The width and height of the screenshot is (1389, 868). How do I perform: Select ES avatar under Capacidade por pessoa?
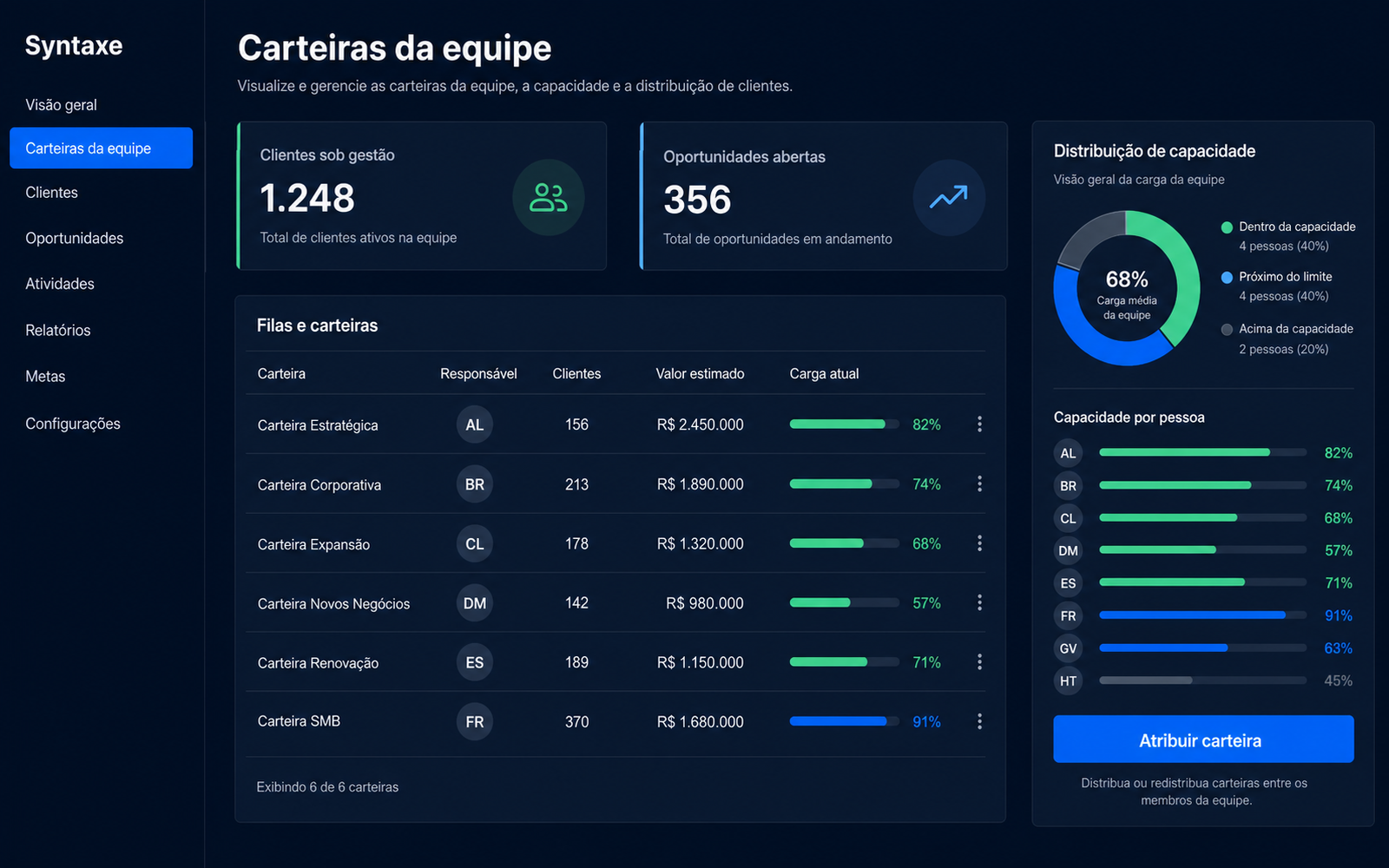1068,583
